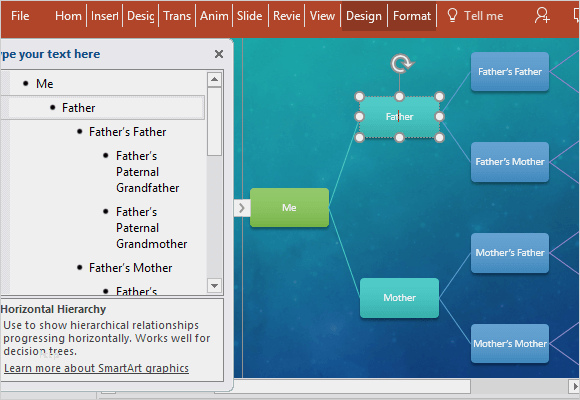This screenshot has height=400, width=580.
Task: Switch to the Insert tab
Action: point(104,16)
